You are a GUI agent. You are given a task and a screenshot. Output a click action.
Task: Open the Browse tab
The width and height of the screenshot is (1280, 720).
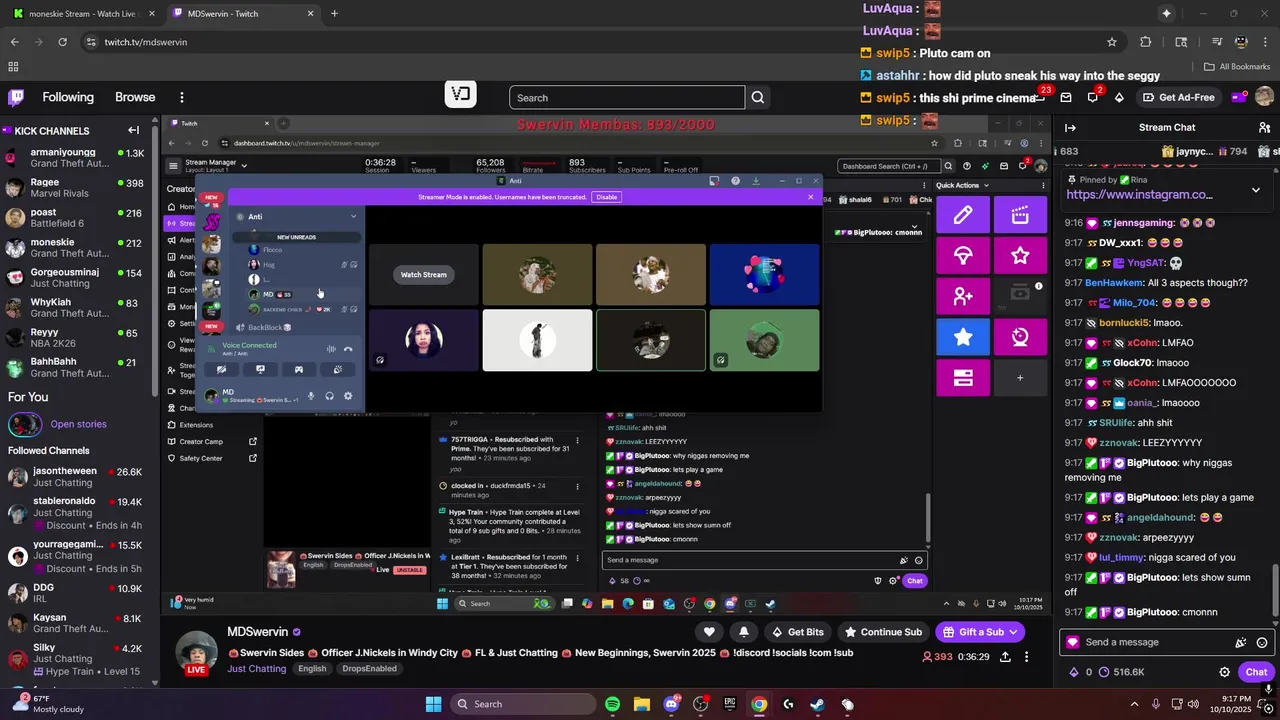[x=135, y=97]
